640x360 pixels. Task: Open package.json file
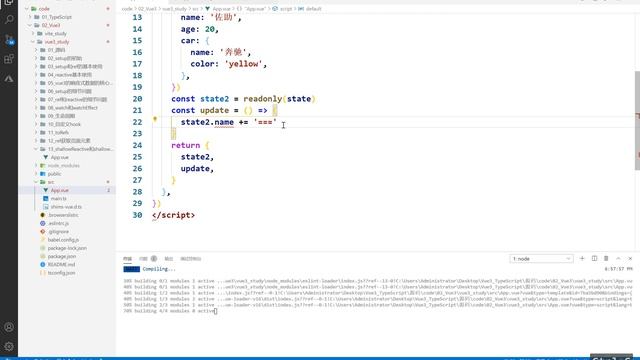[62, 256]
